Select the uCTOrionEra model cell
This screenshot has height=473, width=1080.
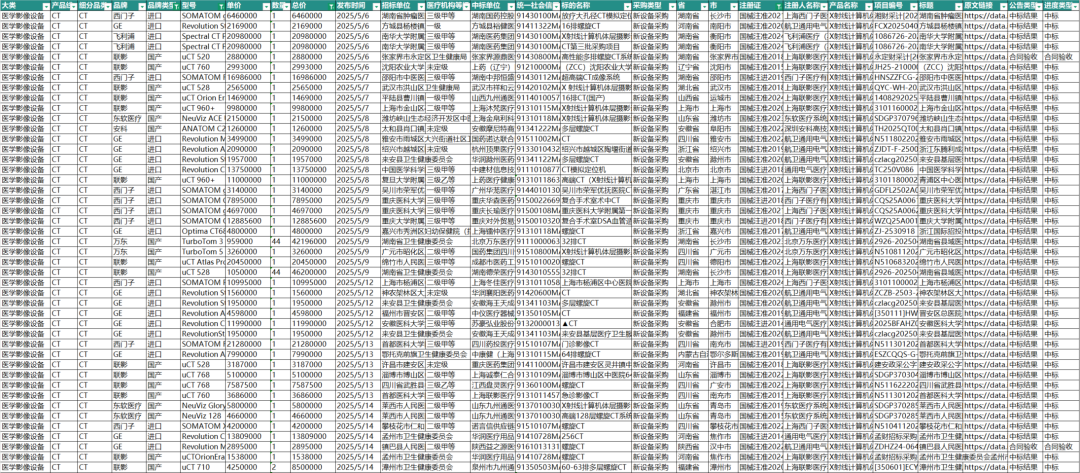[203, 457]
